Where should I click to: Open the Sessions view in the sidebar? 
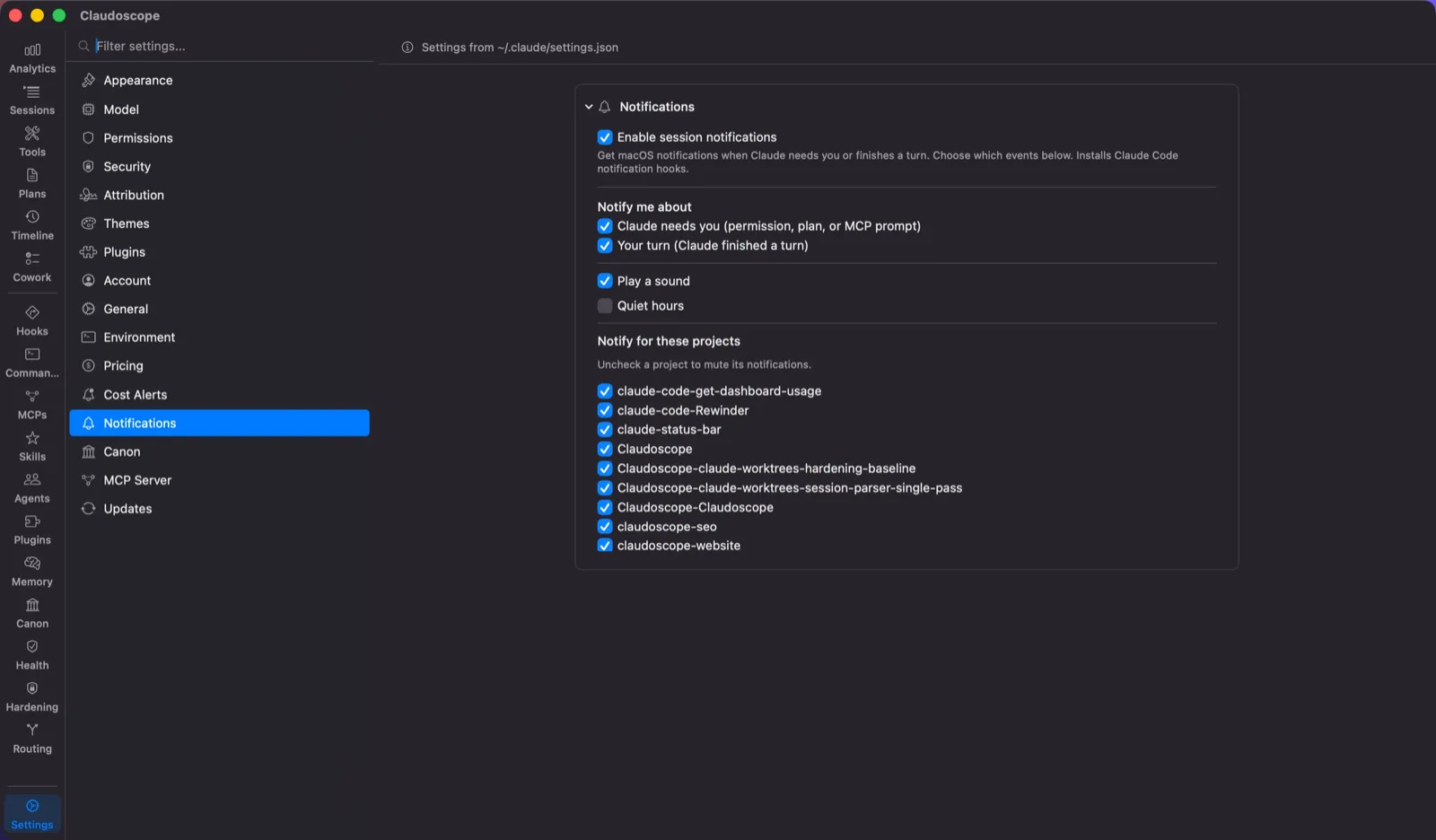click(32, 101)
